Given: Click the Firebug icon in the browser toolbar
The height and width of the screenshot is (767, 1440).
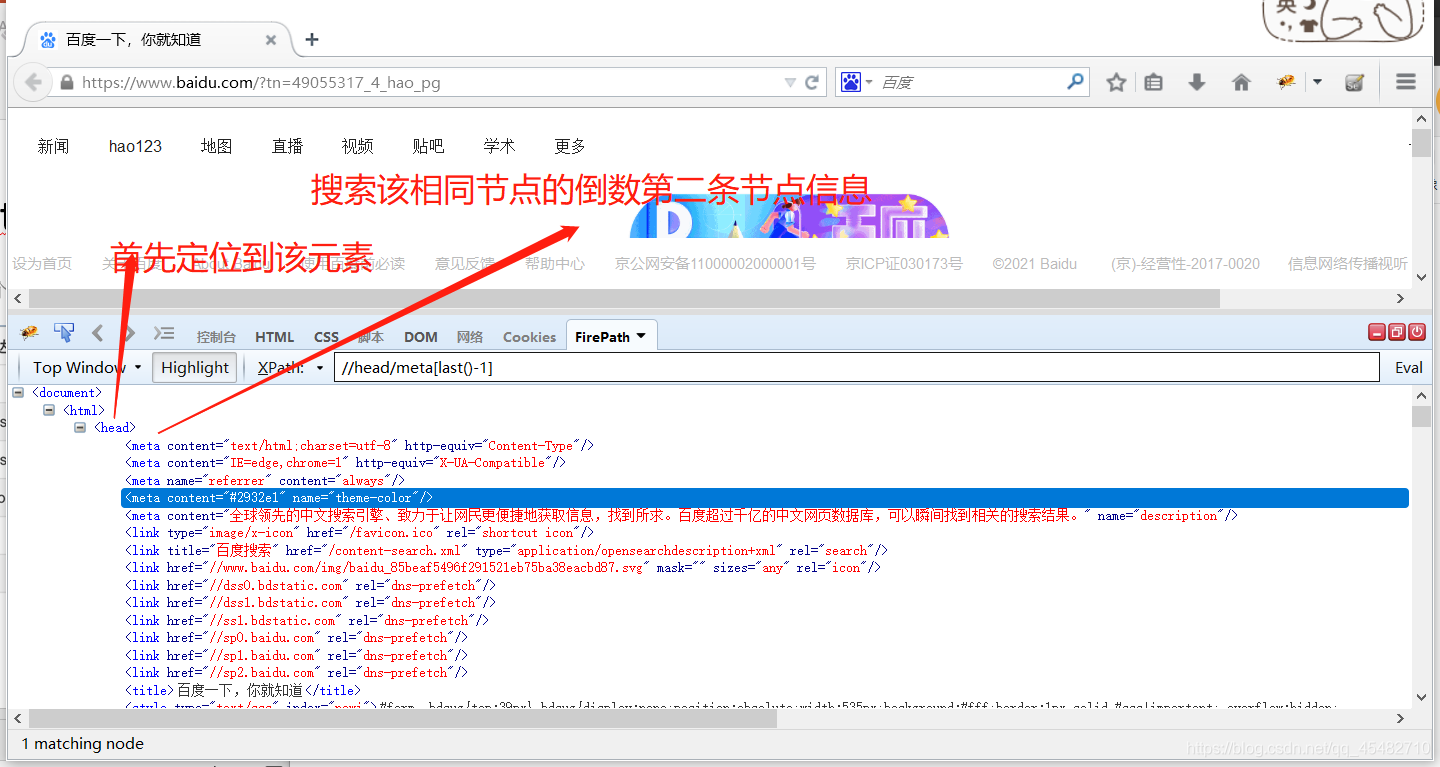Looking at the screenshot, I should pos(1286,83).
